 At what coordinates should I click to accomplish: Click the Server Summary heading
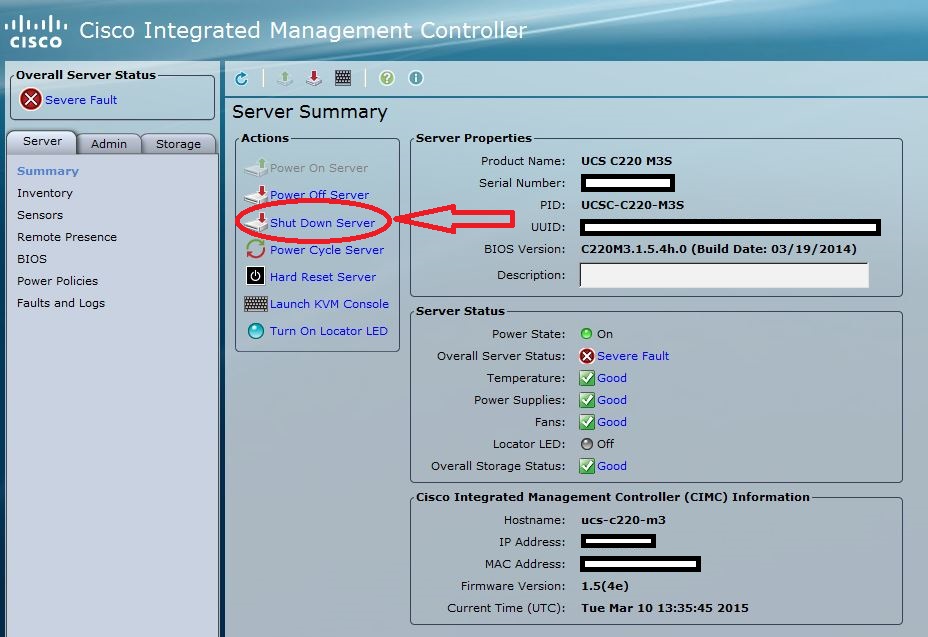310,111
